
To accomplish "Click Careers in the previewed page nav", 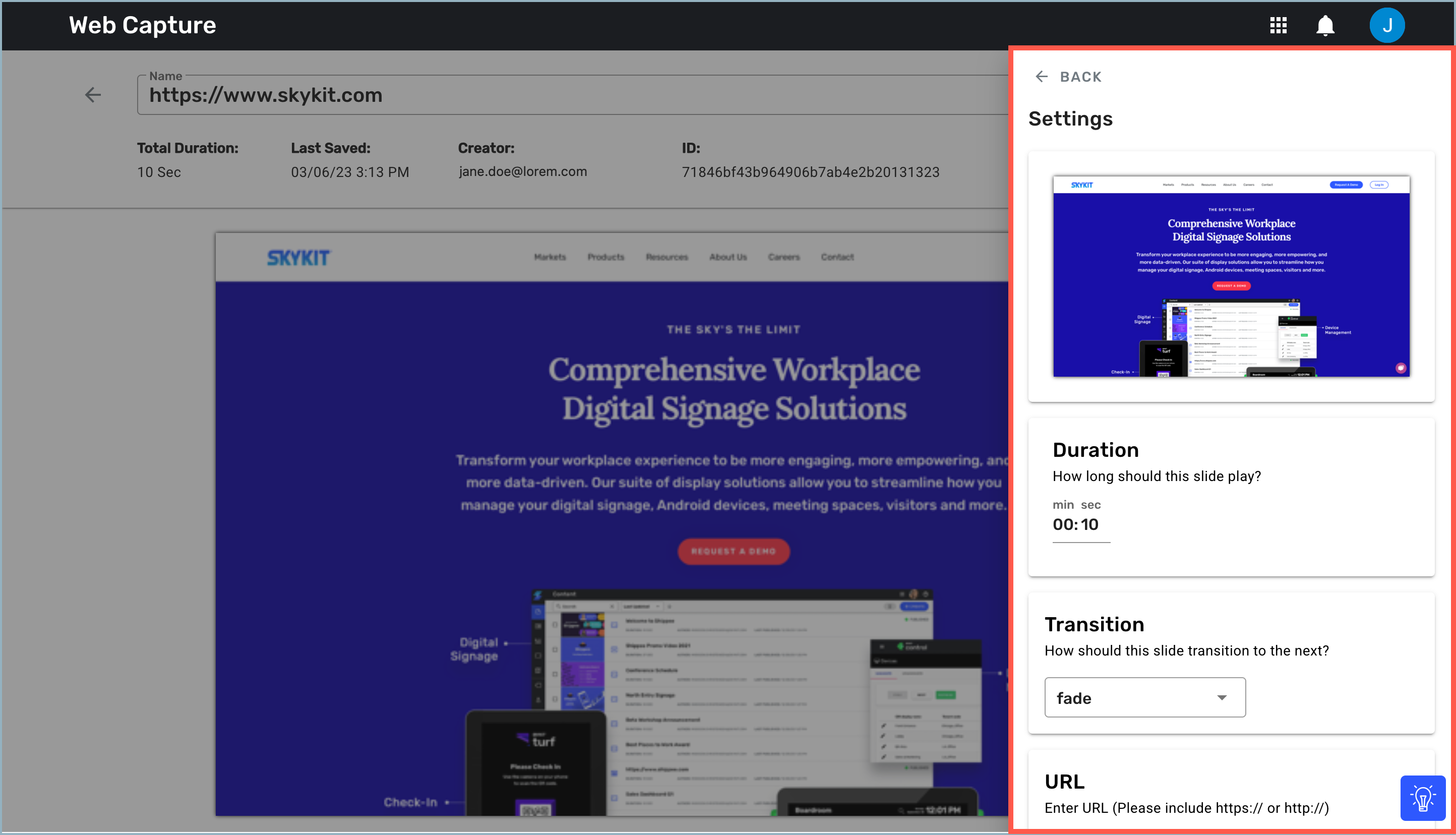I will 783,257.
